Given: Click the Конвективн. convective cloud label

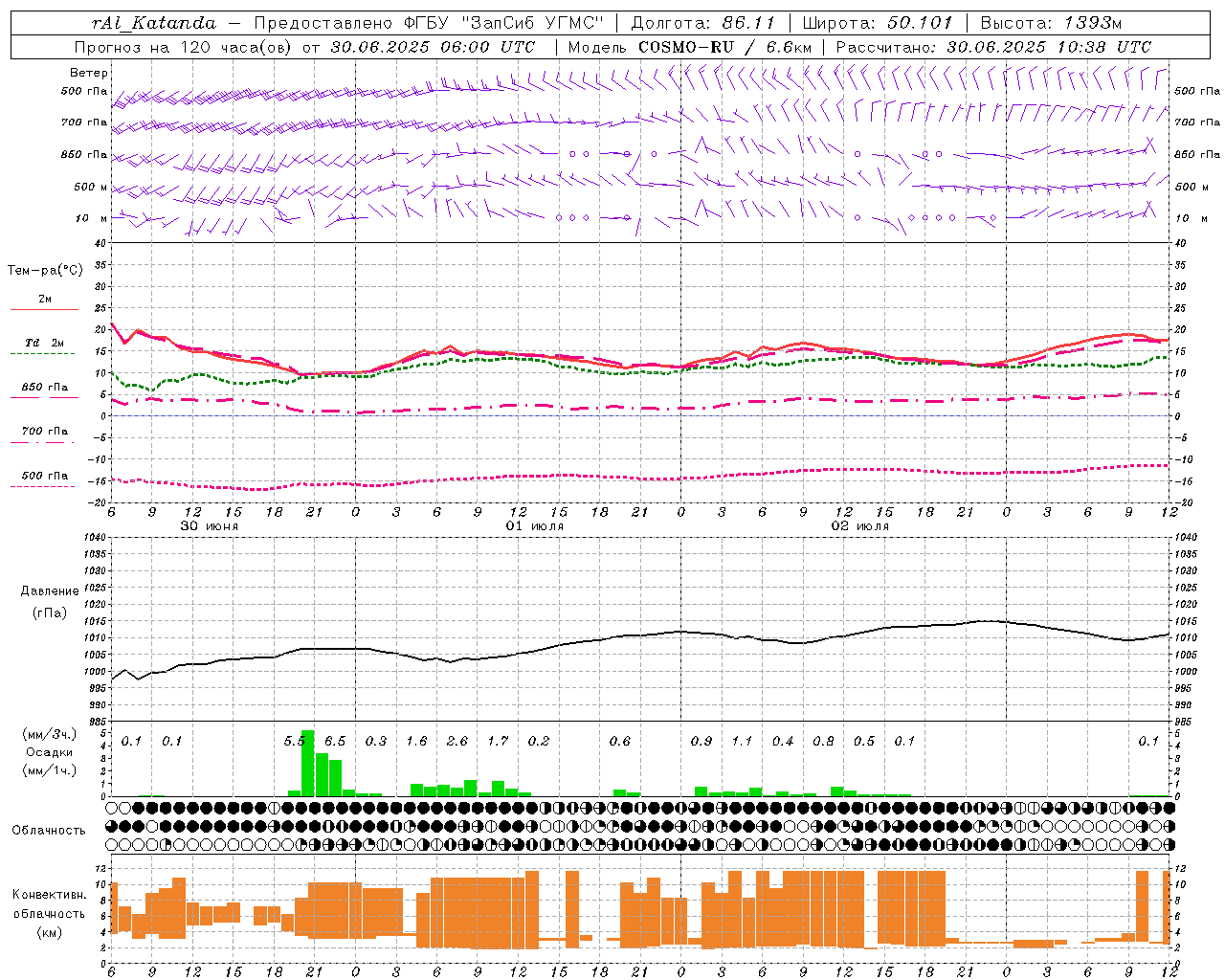Looking at the screenshot, I should tap(49, 895).
